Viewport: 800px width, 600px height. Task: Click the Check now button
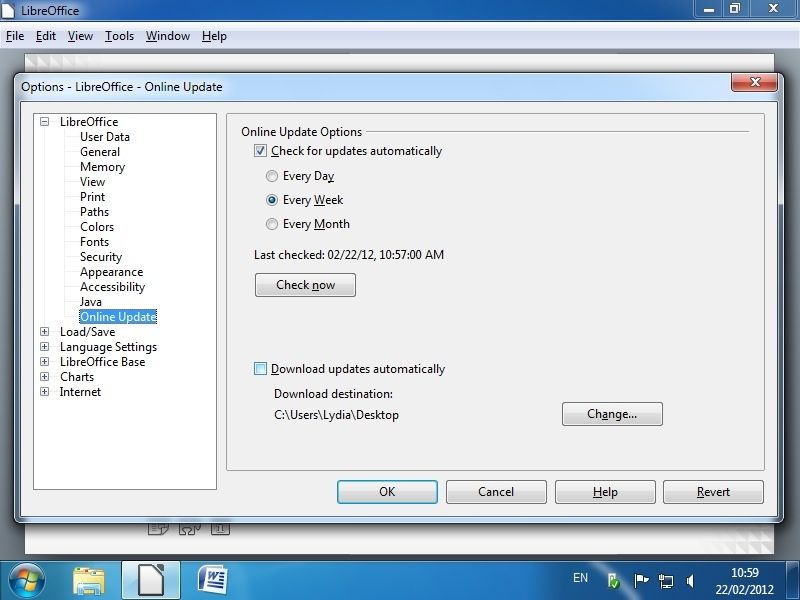(305, 285)
